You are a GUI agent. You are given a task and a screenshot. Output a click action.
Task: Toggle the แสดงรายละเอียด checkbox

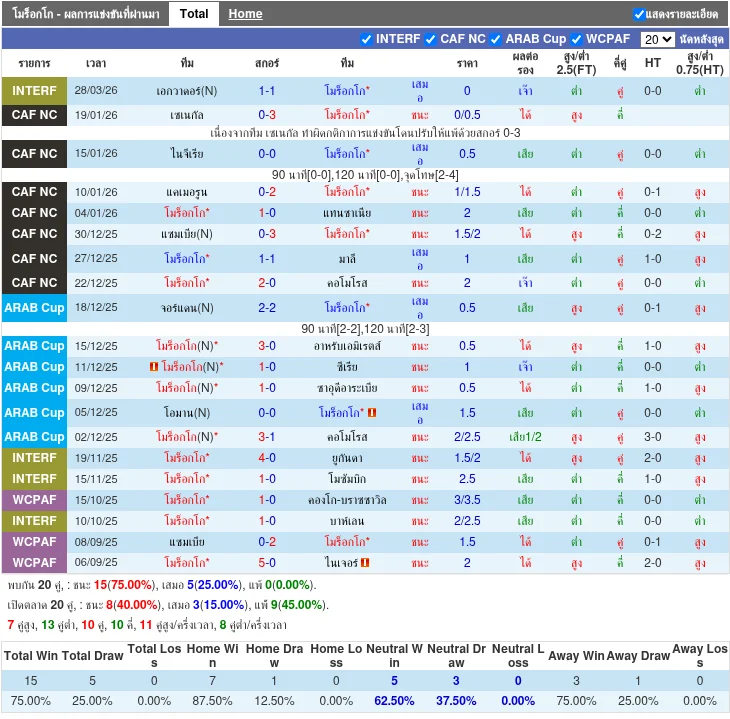tap(639, 14)
